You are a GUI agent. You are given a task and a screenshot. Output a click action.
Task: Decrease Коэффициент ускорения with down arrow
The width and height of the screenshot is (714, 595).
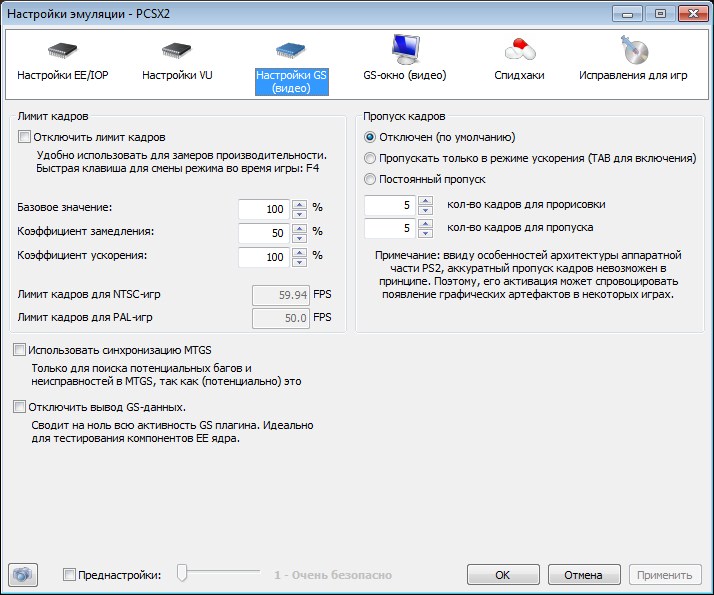tap(299, 262)
